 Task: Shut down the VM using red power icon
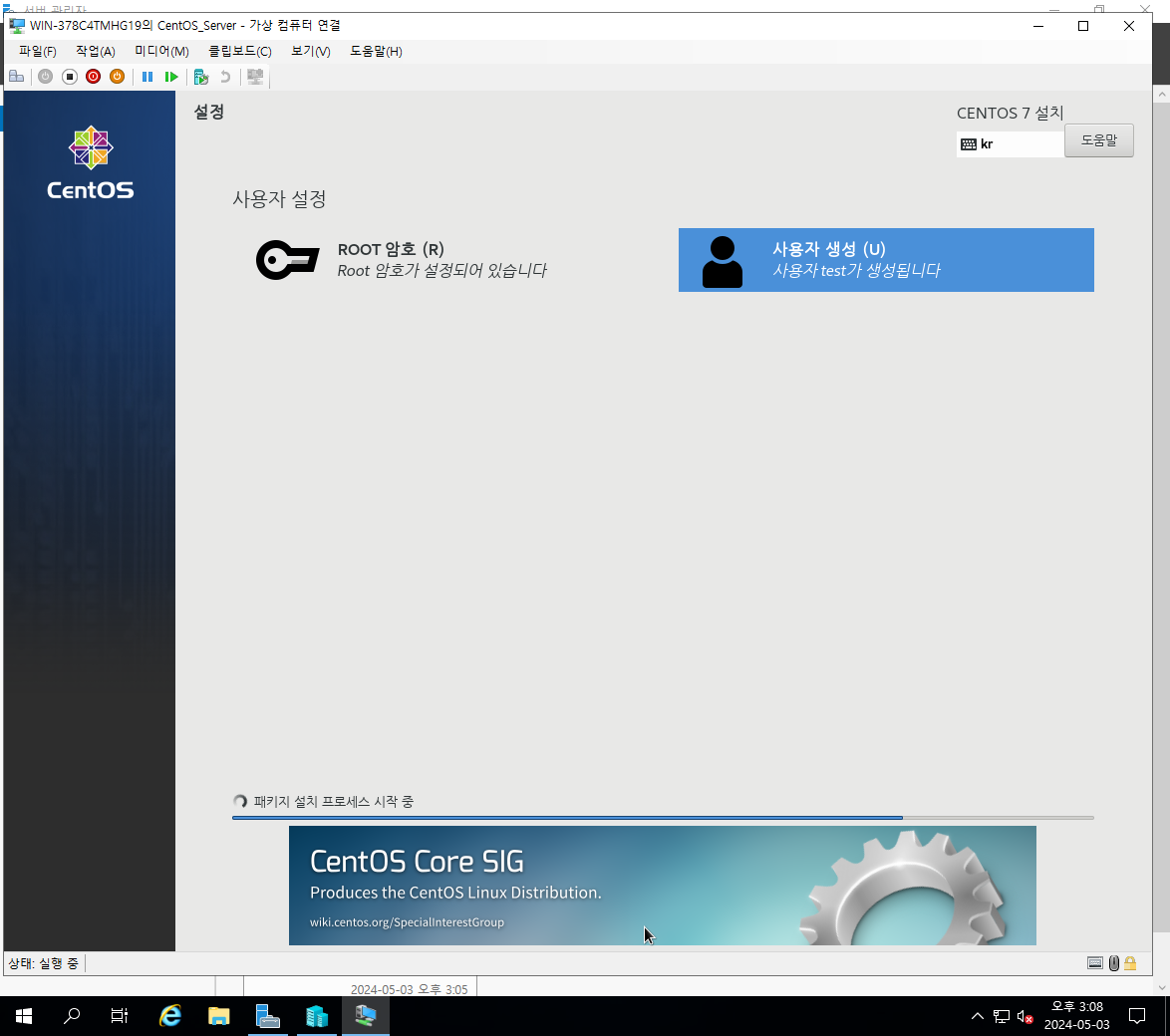tap(94, 77)
